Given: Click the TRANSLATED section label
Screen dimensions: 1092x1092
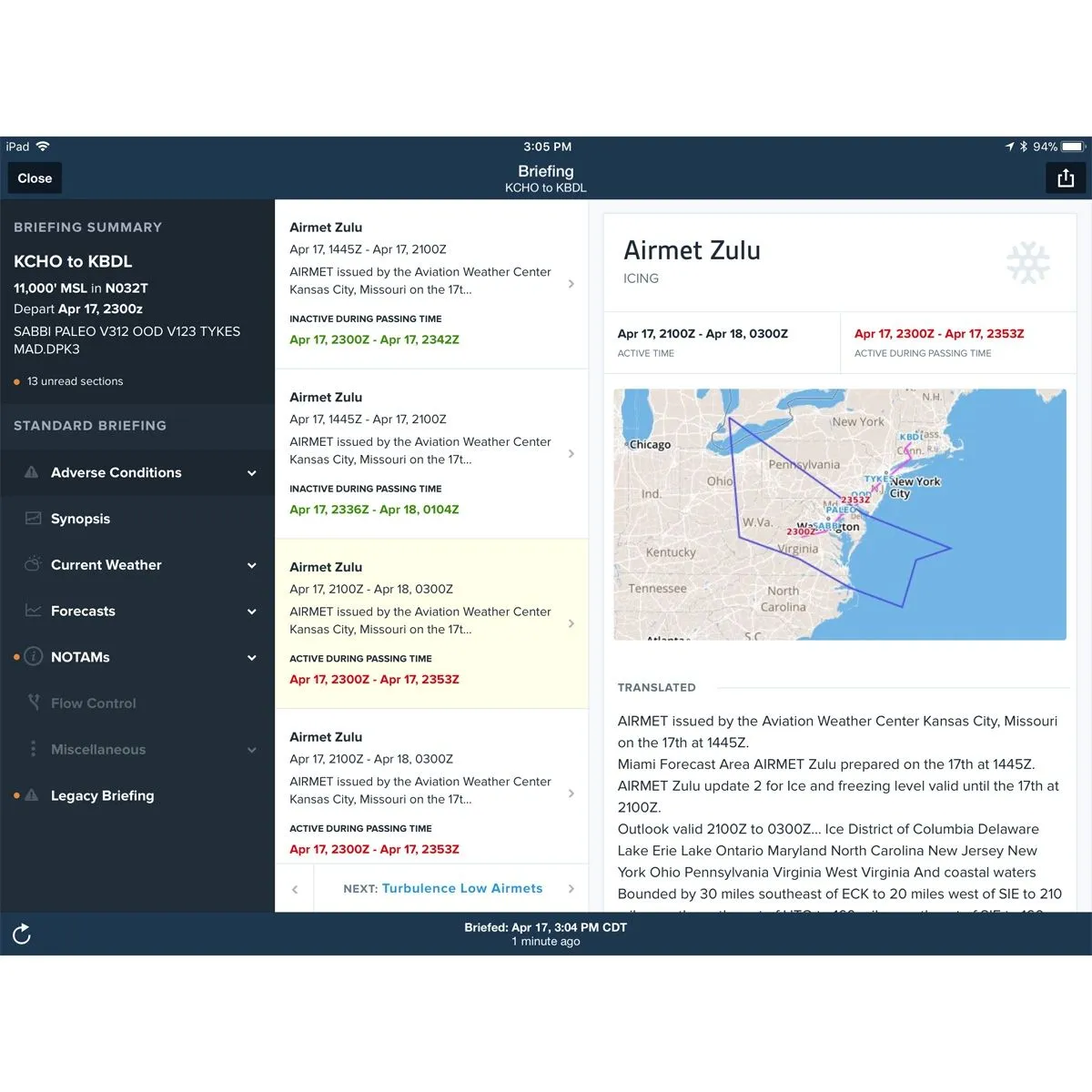Looking at the screenshot, I should [656, 687].
